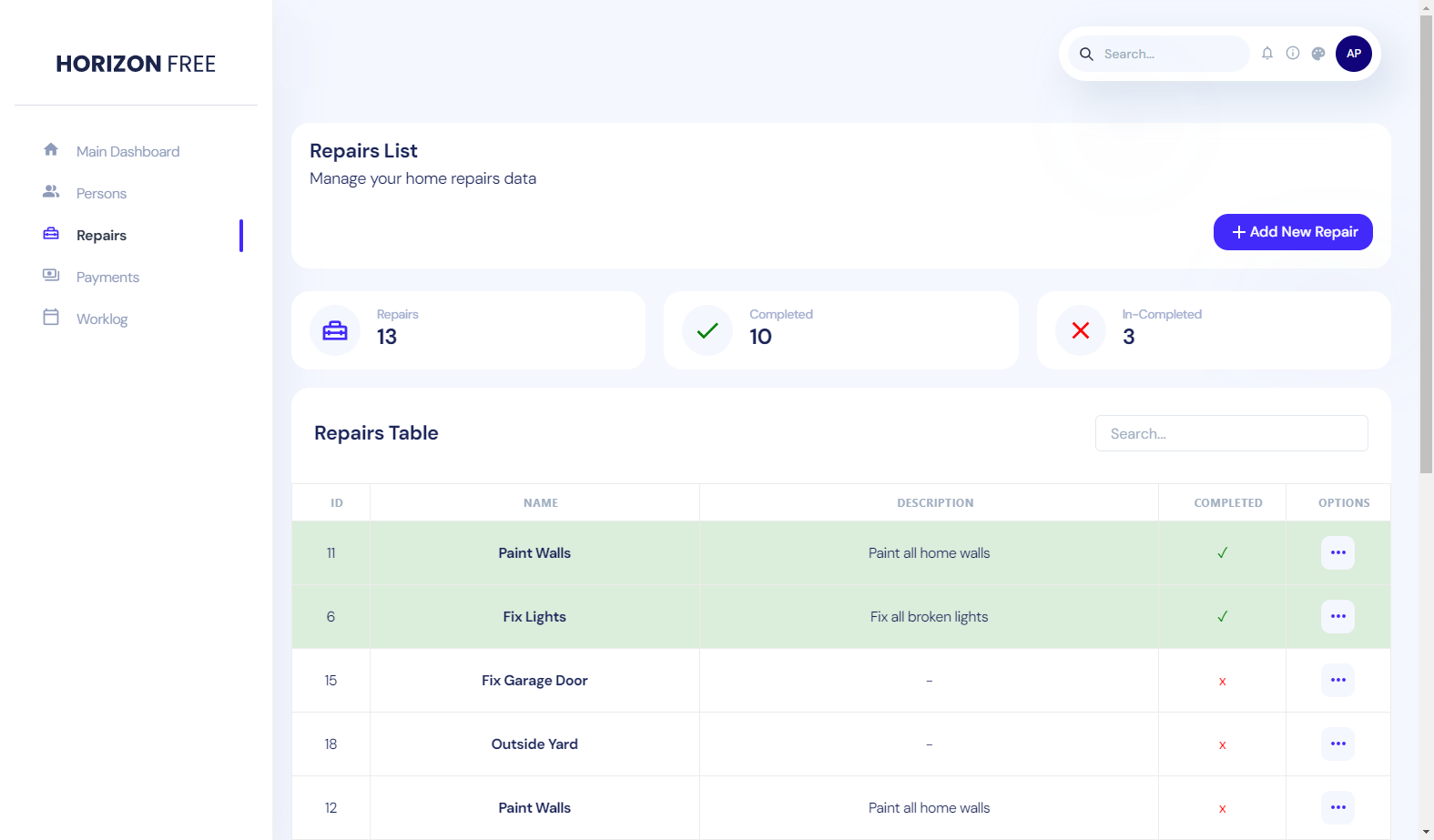Click the 'Outside Yard' name cell
Screen dimensions: 1434x840
tap(534, 744)
